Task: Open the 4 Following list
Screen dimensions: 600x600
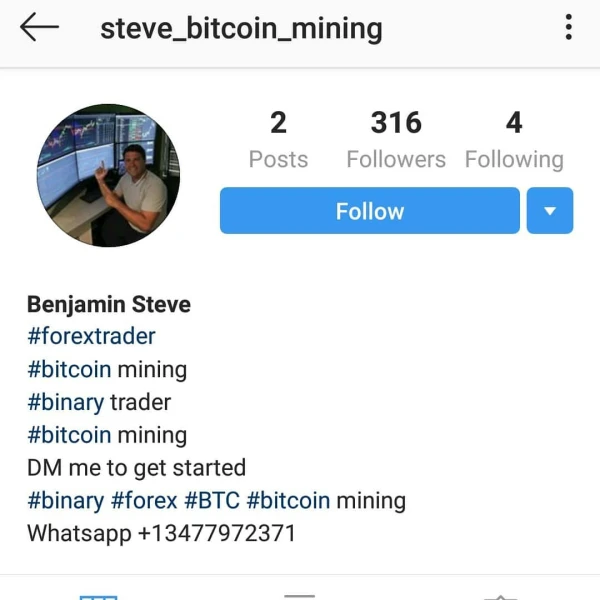Action: pyautogui.click(x=514, y=139)
